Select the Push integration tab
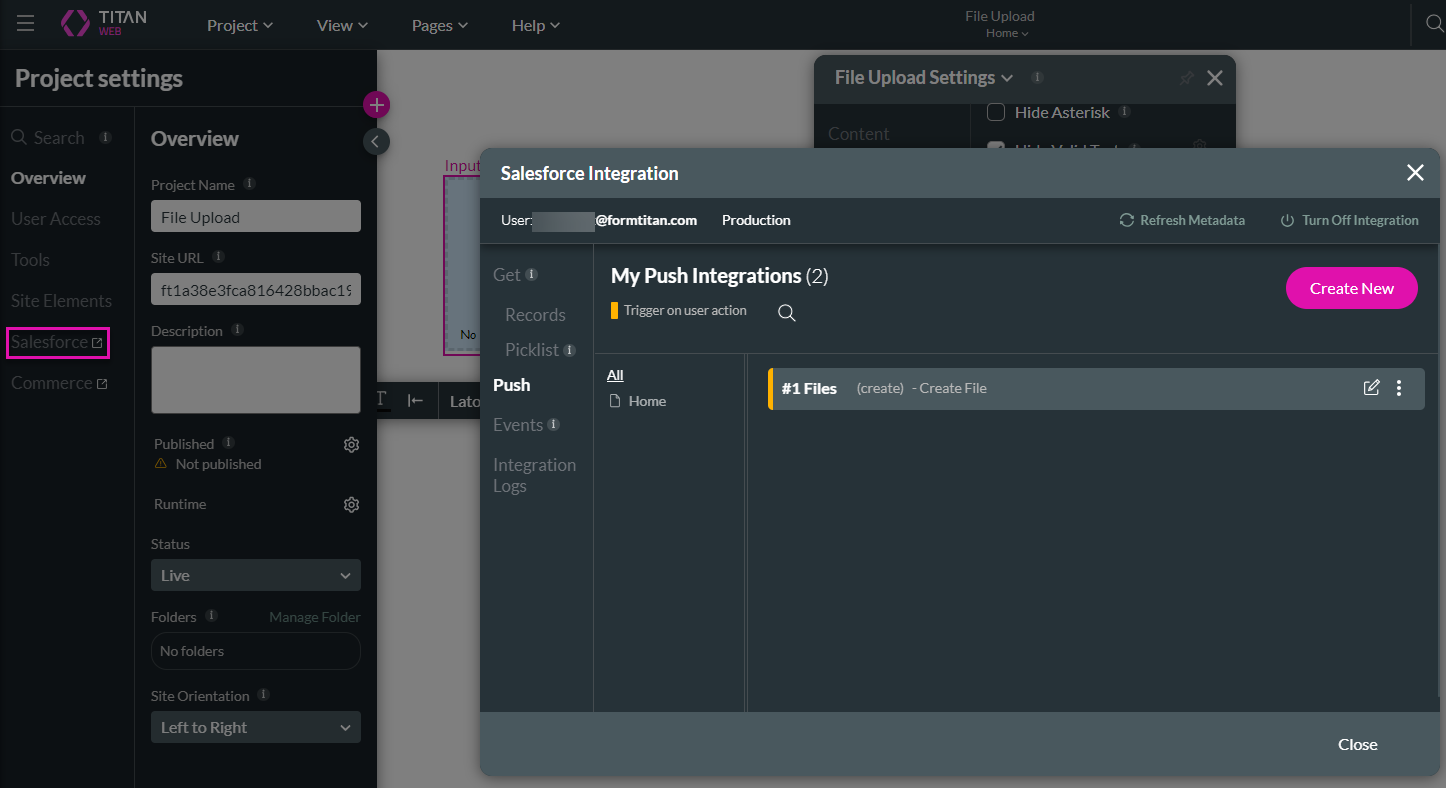This screenshot has height=788, width=1446. tap(512, 385)
